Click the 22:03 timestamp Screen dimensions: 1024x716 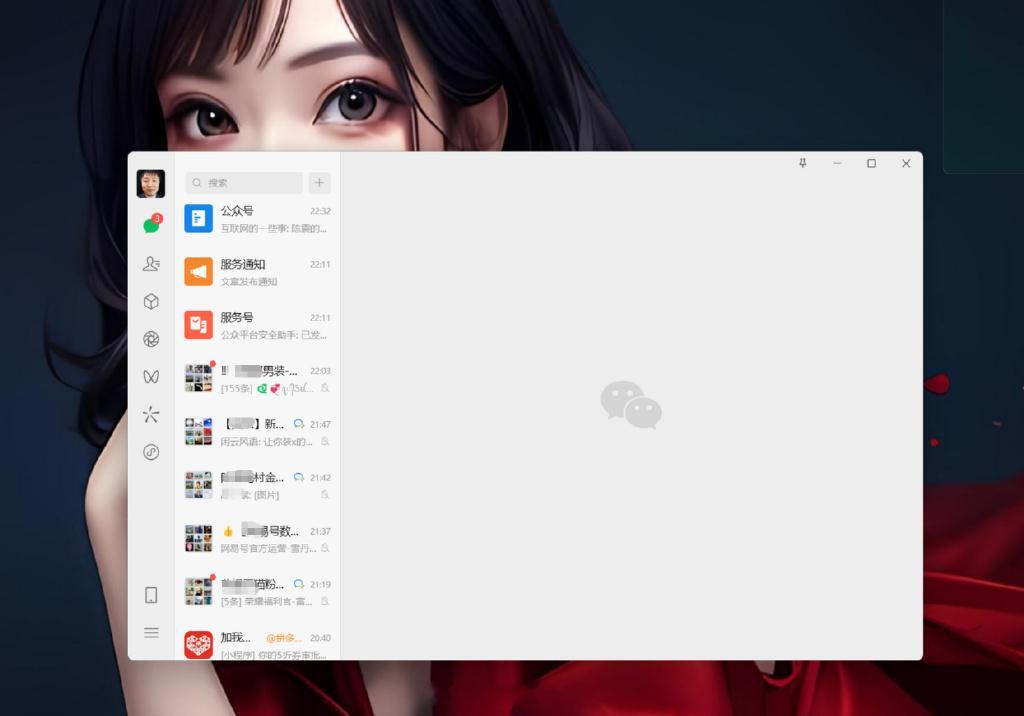pos(320,371)
